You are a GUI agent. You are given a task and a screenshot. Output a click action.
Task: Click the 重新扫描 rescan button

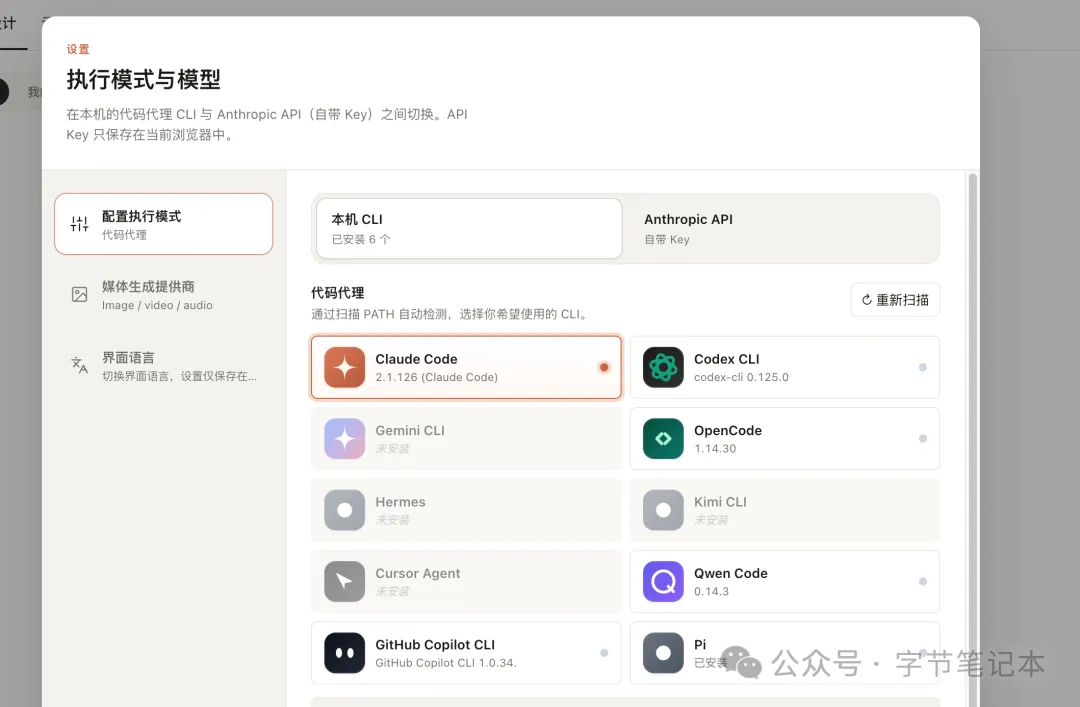click(895, 300)
